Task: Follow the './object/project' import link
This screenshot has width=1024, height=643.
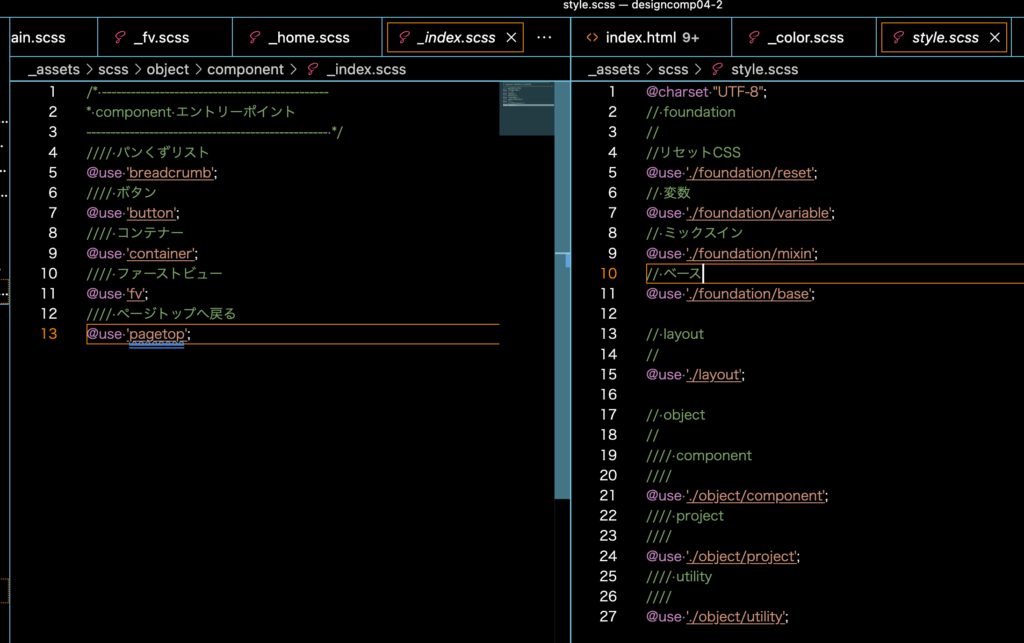Action: click(x=742, y=556)
